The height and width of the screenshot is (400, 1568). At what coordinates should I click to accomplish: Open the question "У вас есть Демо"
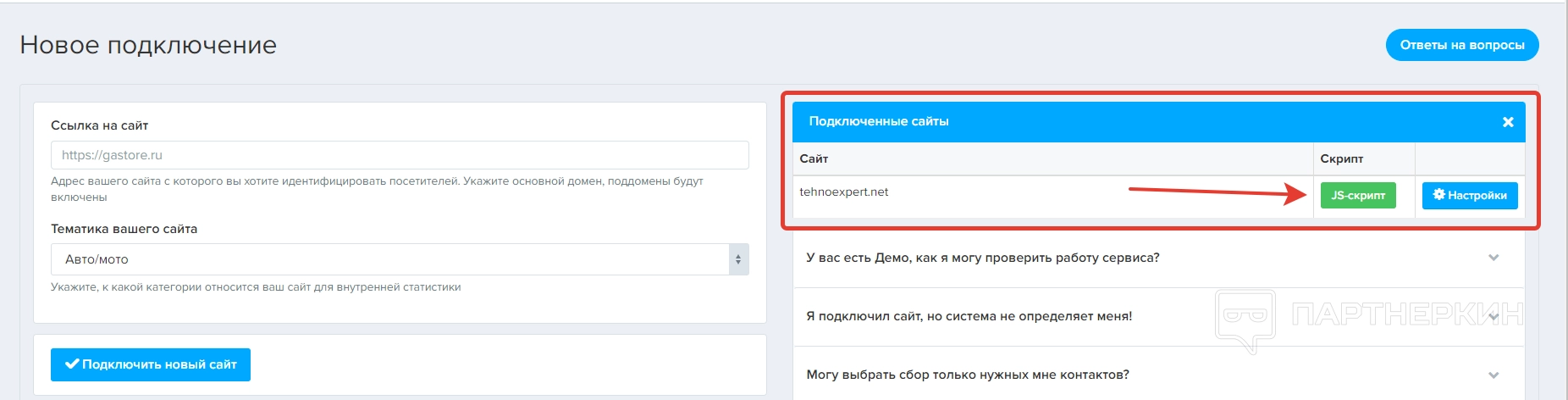pyautogui.click(x=982, y=258)
